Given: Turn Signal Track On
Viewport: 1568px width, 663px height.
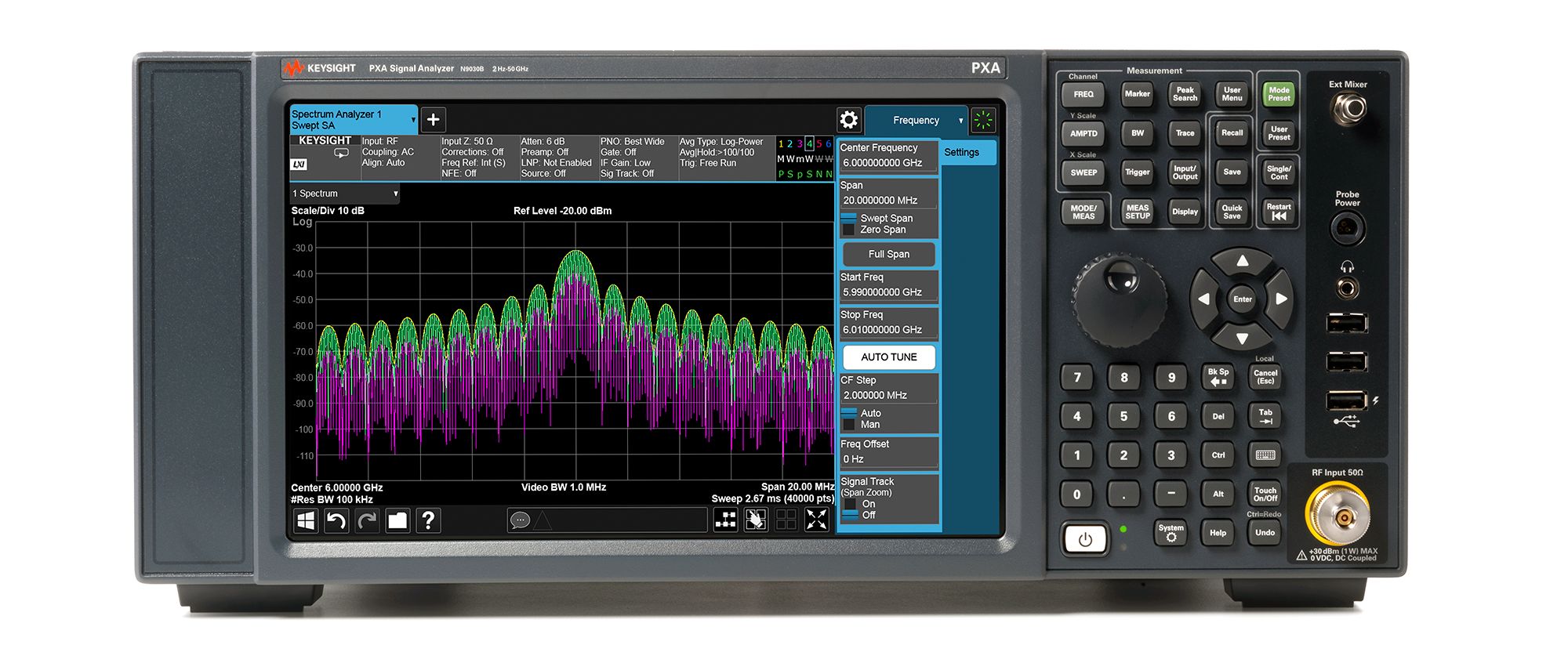Looking at the screenshot, I should [x=850, y=504].
